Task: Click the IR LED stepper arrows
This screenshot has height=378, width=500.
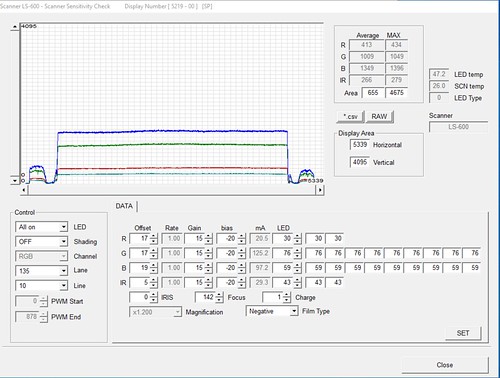Action: (x=297, y=283)
